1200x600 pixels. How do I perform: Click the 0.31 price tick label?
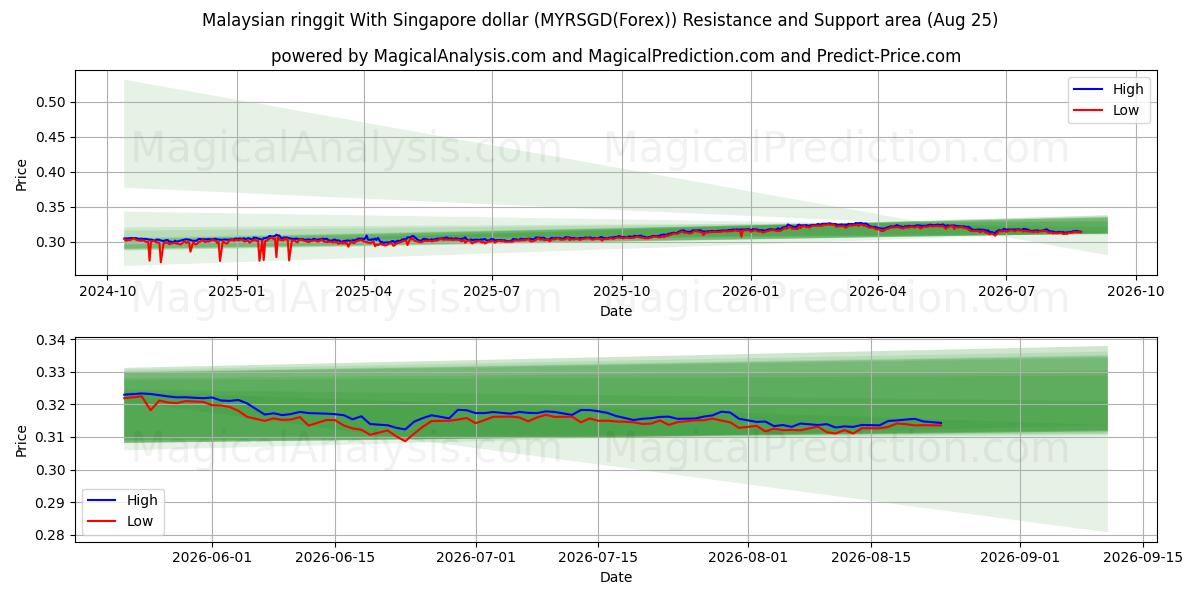point(52,437)
